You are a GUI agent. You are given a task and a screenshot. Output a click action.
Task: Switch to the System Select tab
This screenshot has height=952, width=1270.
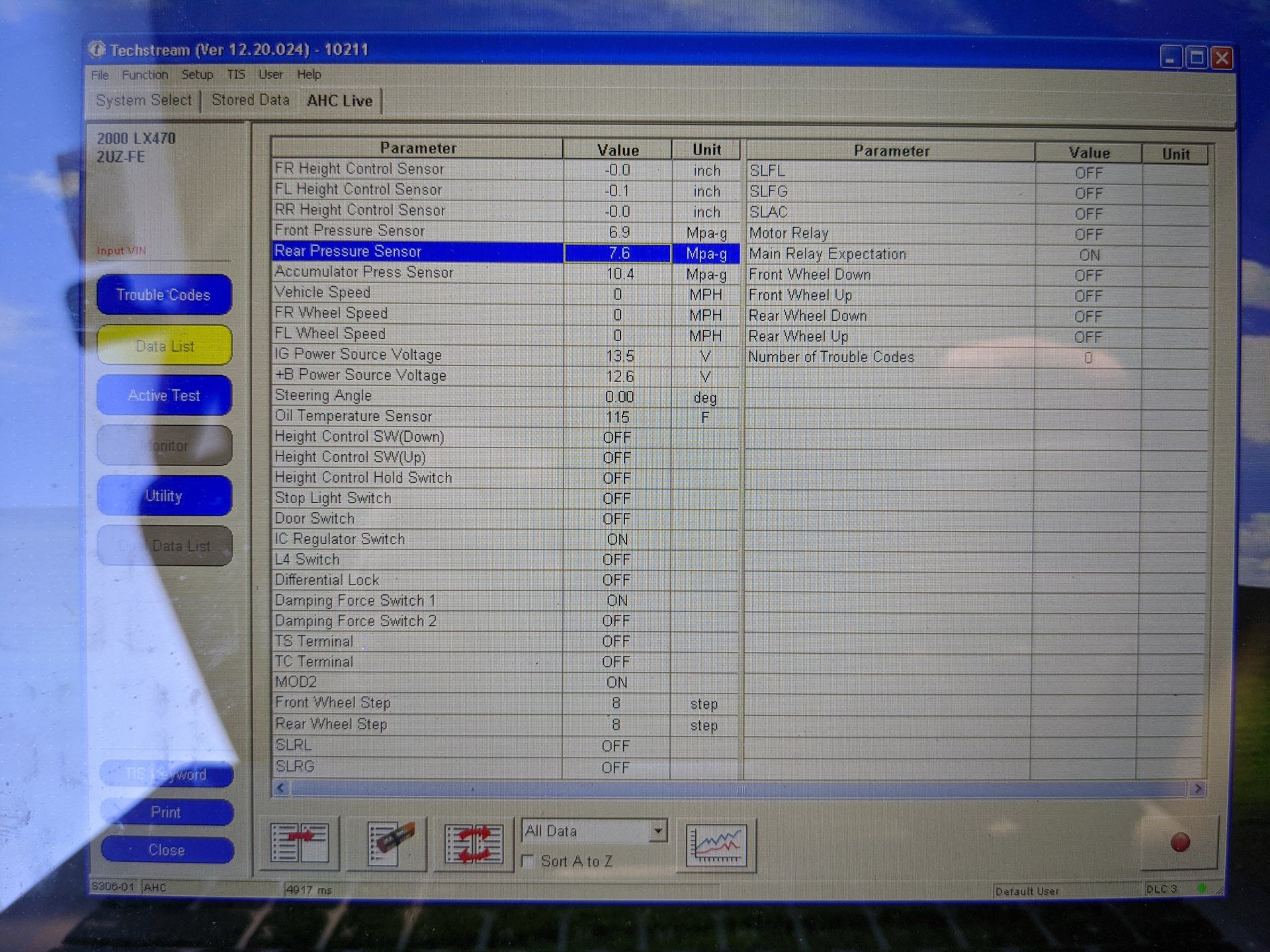144,100
